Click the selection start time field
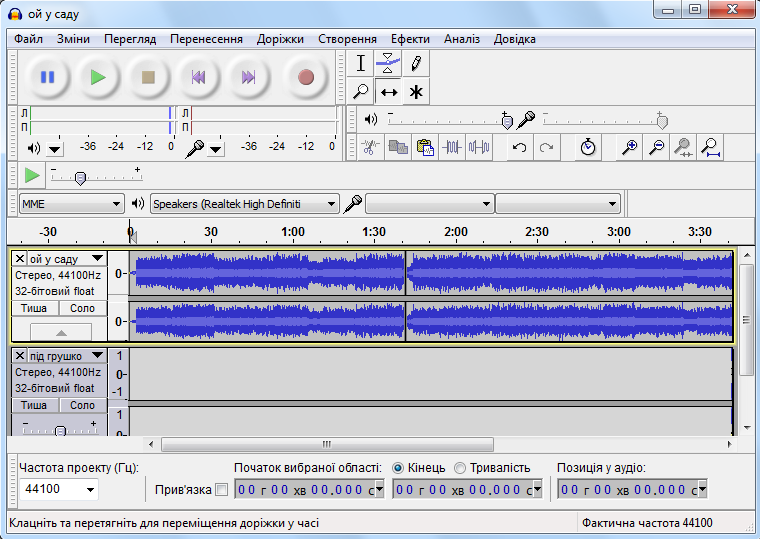Viewport: 761px width, 540px height. 310,490
